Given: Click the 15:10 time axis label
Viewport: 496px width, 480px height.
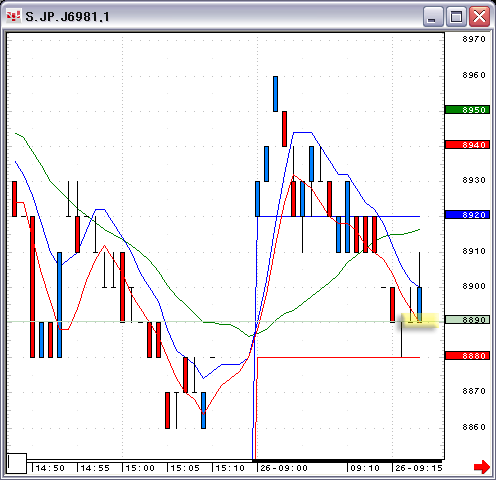Looking at the screenshot, I should (x=230, y=468).
